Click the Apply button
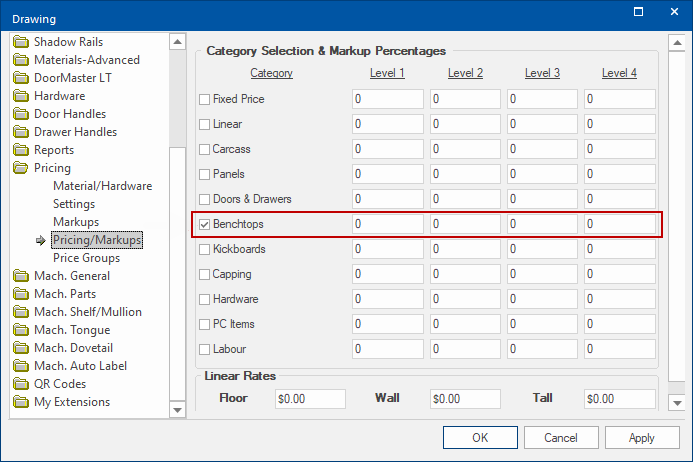693x462 pixels. click(642, 438)
